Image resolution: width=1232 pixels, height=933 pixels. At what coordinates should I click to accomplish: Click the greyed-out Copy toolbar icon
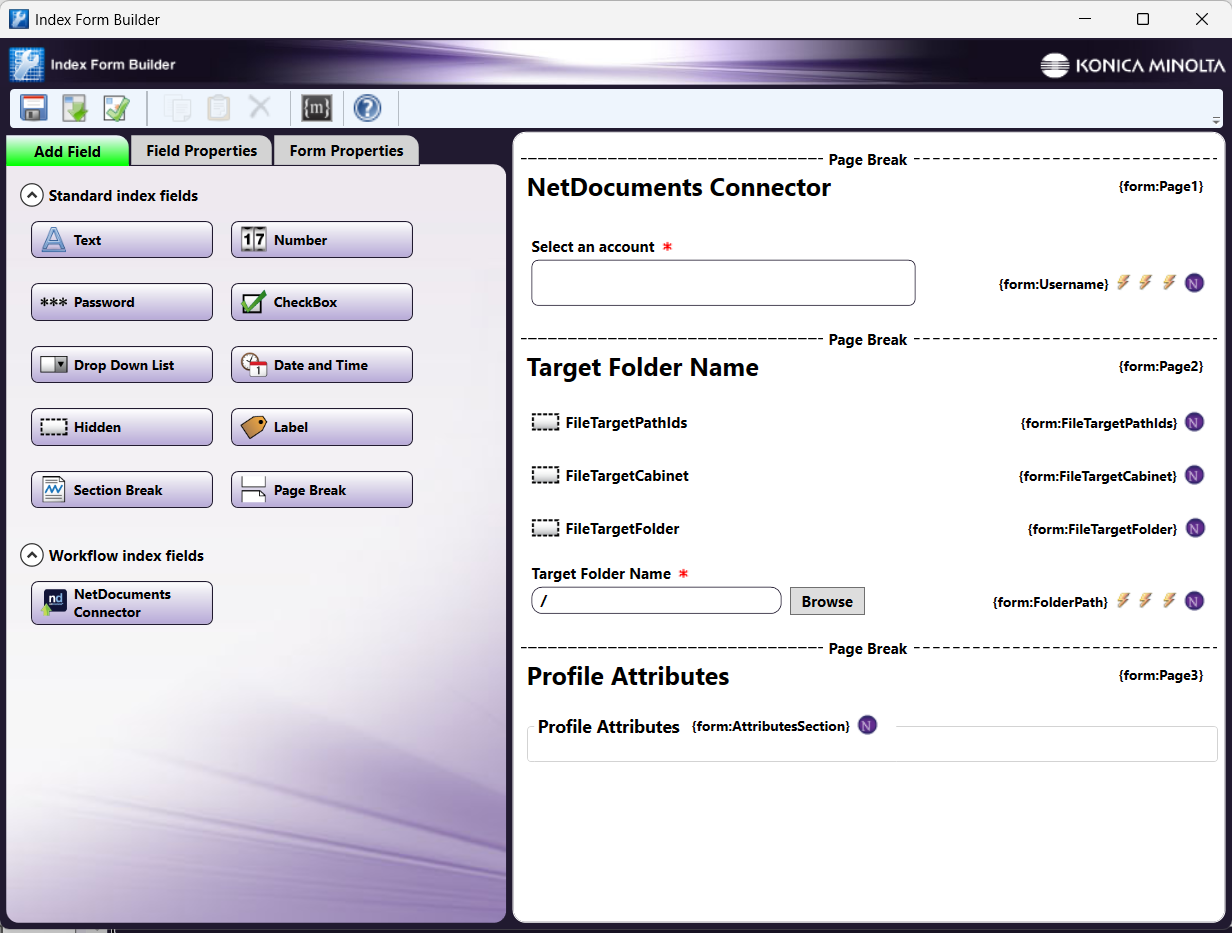pyautogui.click(x=176, y=108)
